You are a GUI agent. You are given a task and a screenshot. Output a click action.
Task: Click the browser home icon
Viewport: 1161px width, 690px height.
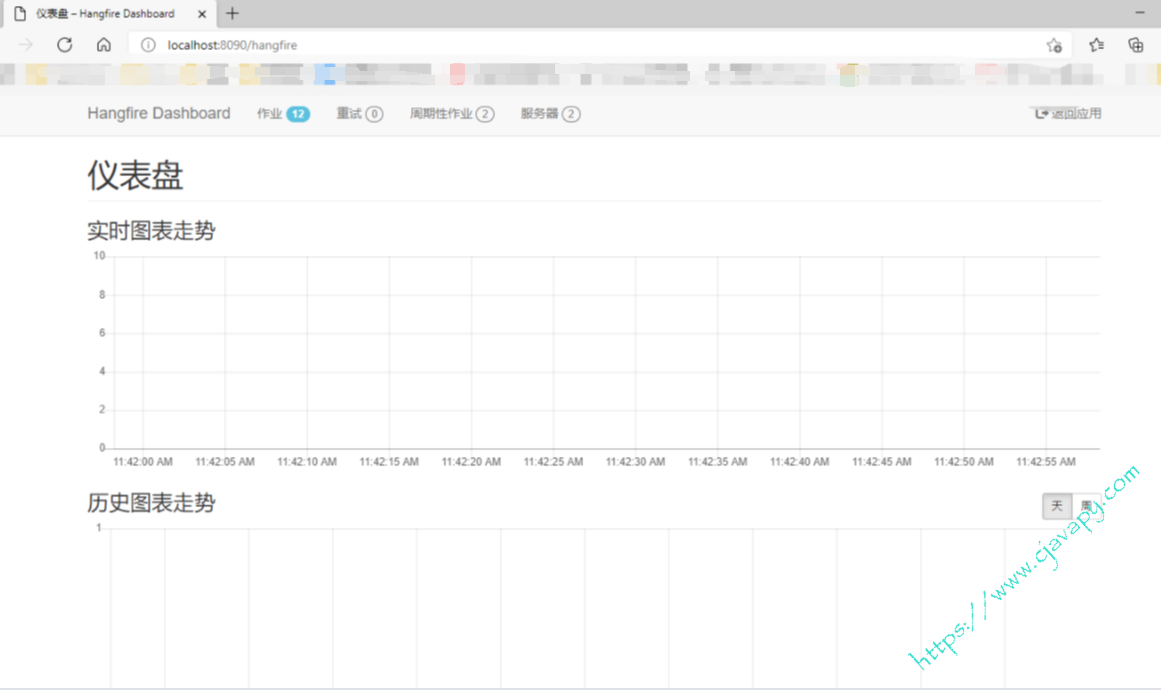point(103,45)
